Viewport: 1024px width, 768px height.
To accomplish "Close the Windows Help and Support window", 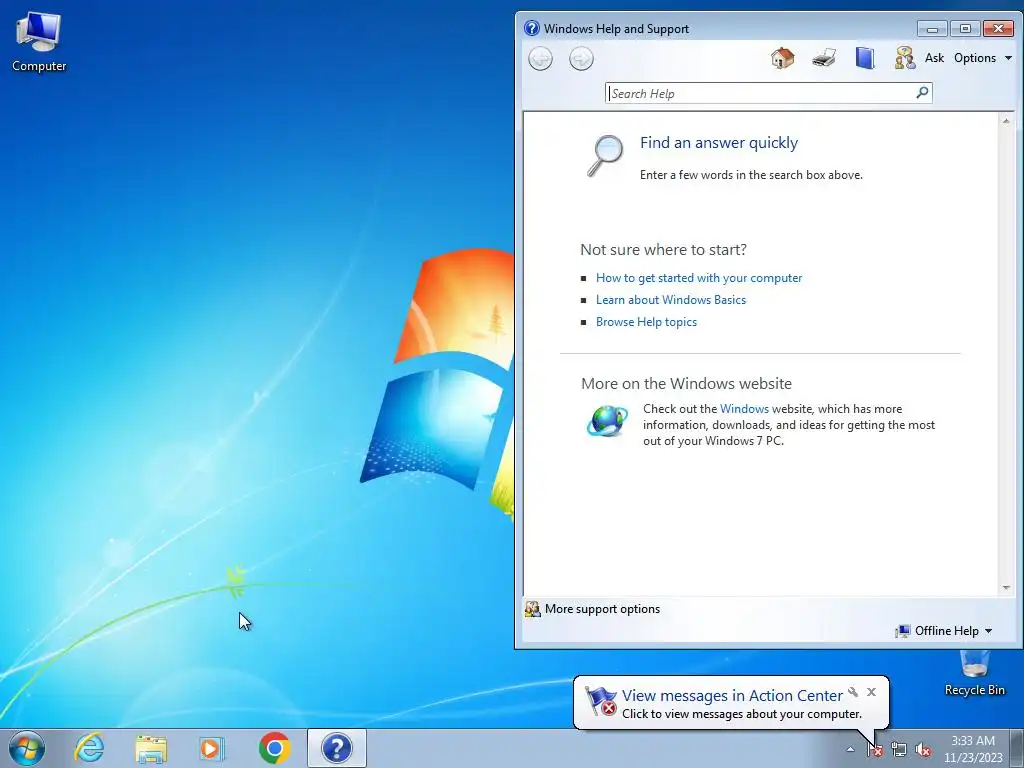I will [x=999, y=29].
